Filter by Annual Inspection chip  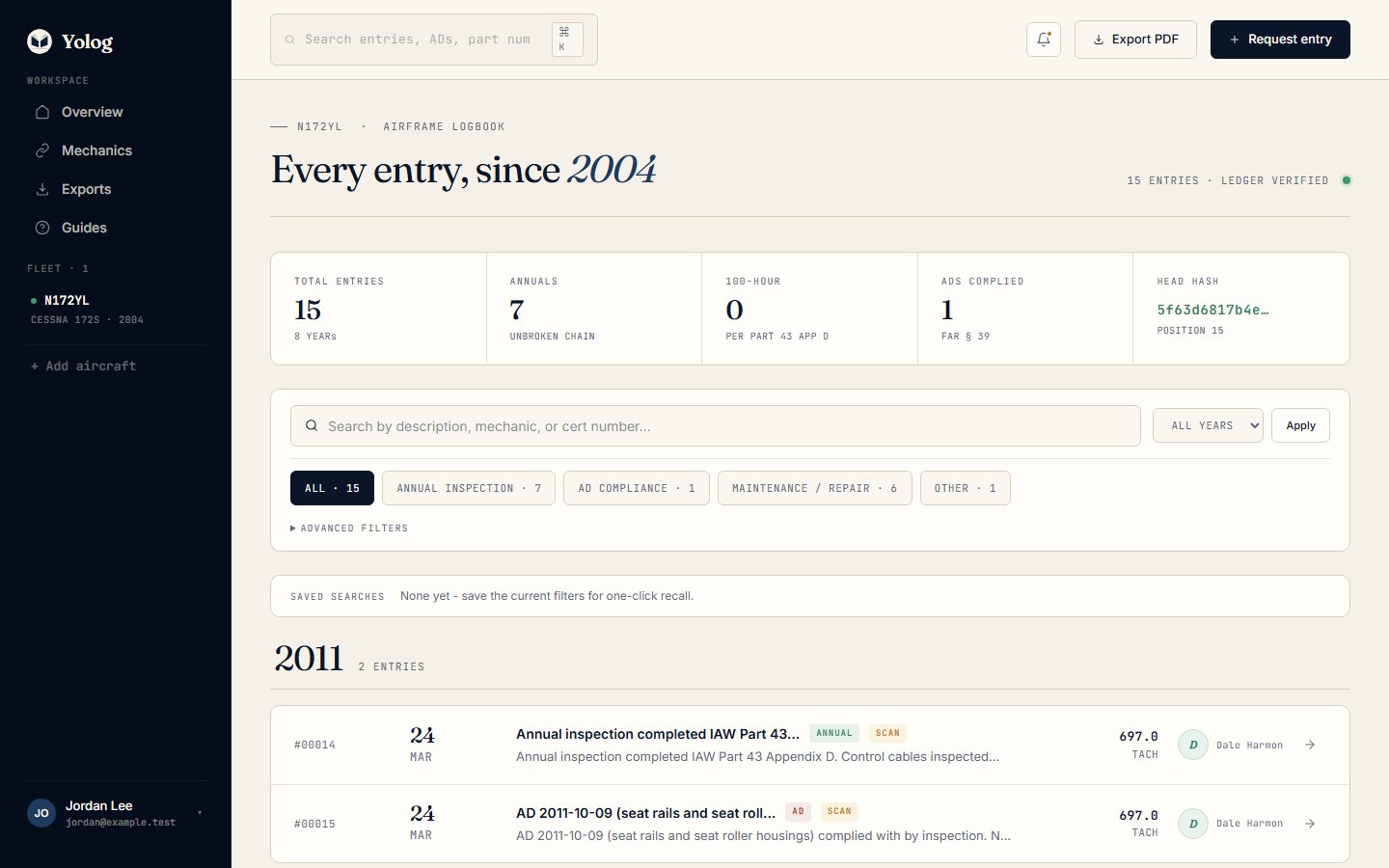tap(469, 488)
